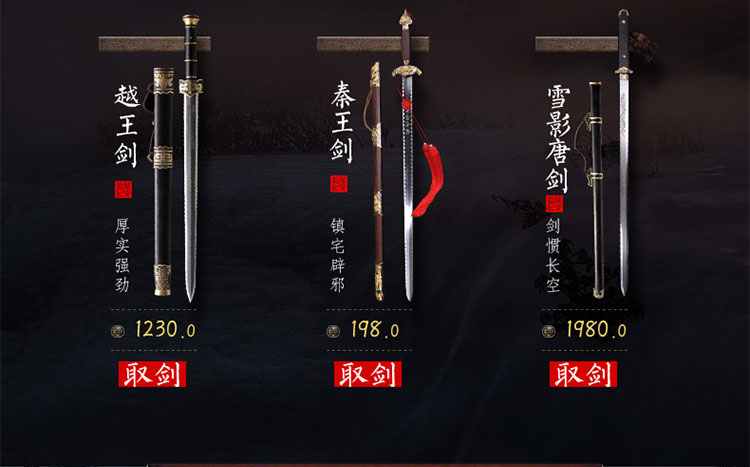Click the 198.0 price label
750x467 pixels.
[375, 330]
